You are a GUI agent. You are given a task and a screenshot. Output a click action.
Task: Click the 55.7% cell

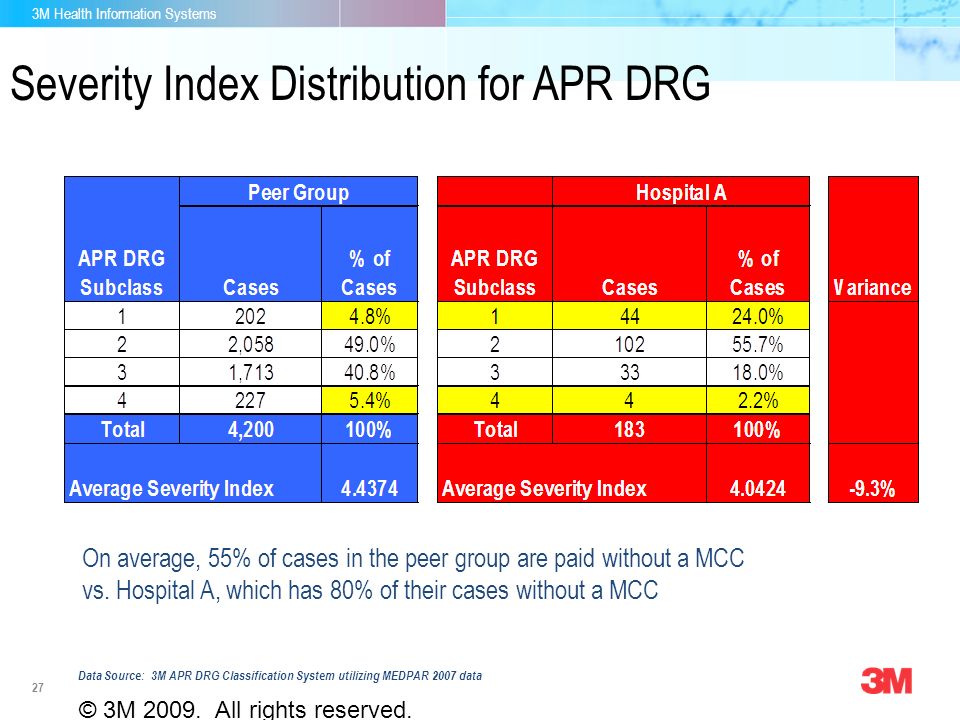[758, 344]
